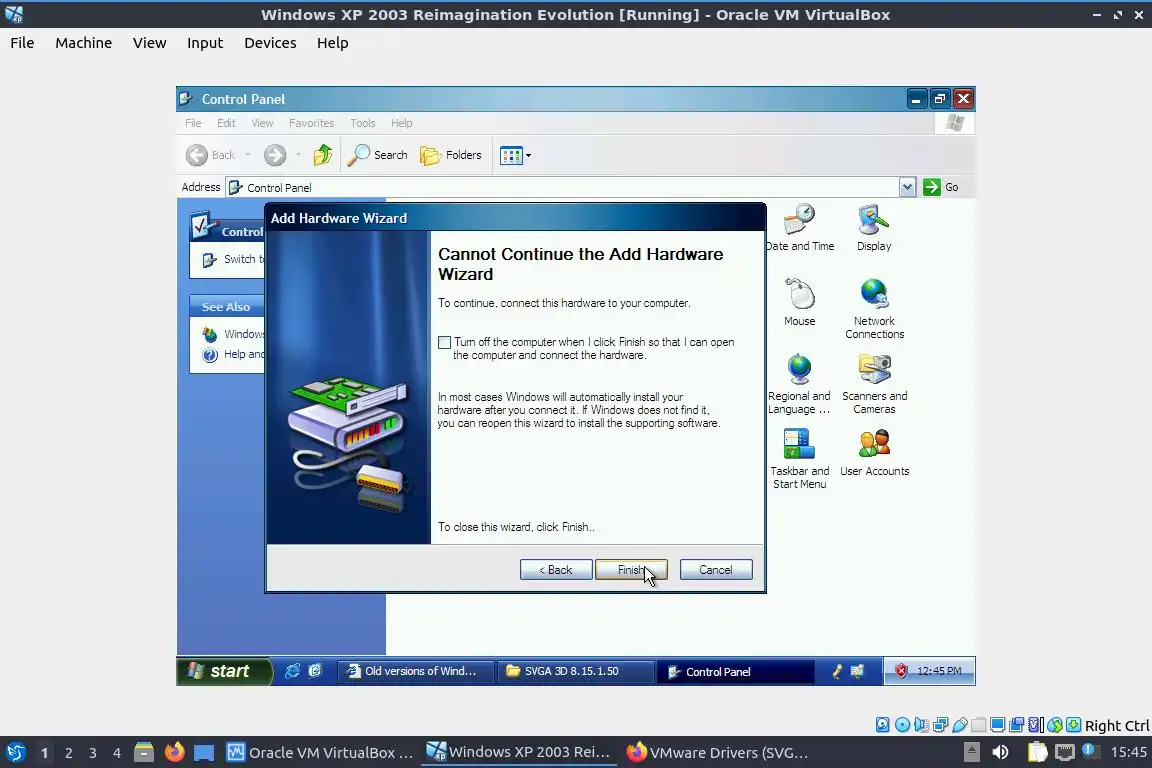The width and height of the screenshot is (1152, 768).
Task: Click the Up folder toolbar icon
Action: [323, 155]
